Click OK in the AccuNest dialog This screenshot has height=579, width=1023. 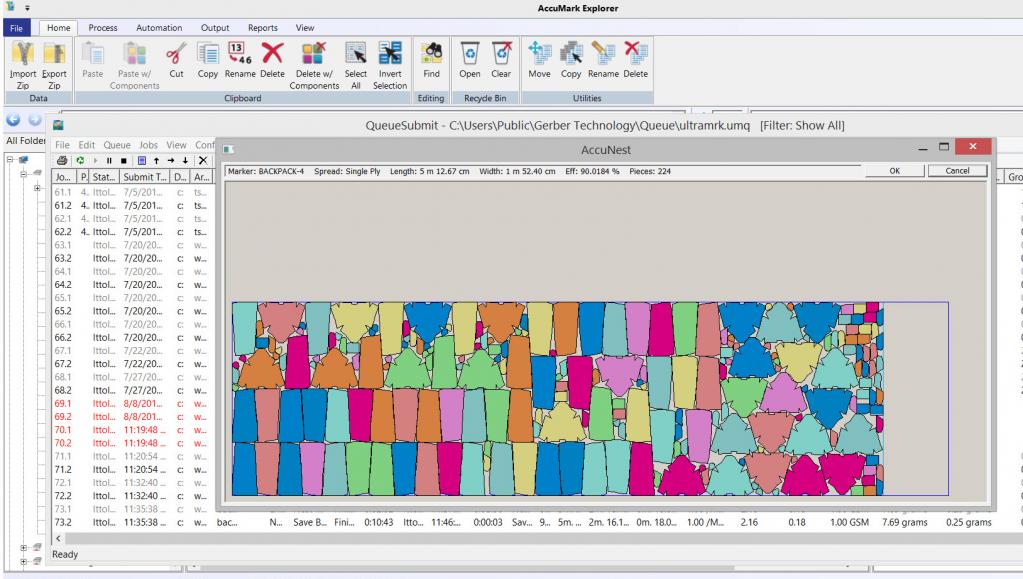(895, 171)
